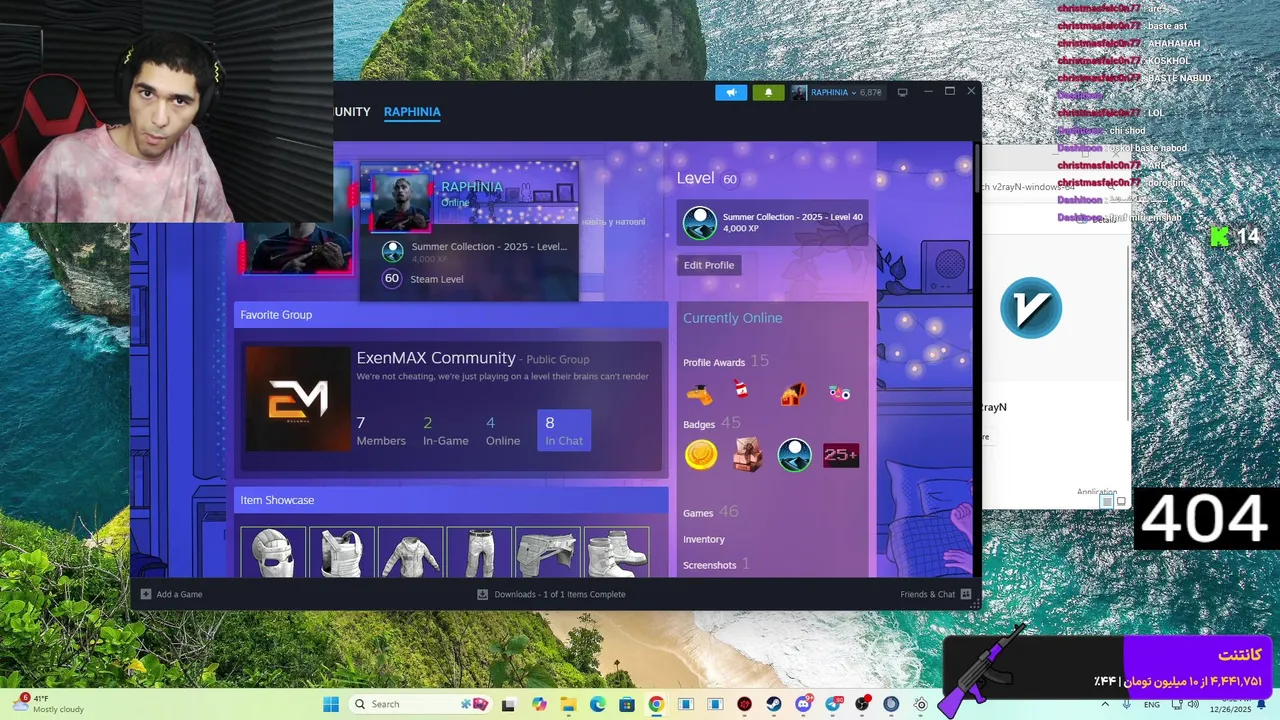Enter Steam Big Picture mode icon
This screenshot has height=720, width=1280.
coord(902,92)
